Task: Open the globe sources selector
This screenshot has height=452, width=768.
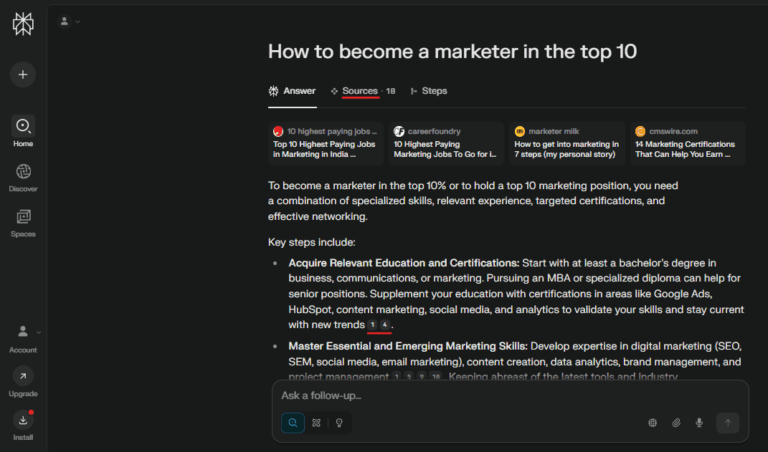Action: pos(653,423)
